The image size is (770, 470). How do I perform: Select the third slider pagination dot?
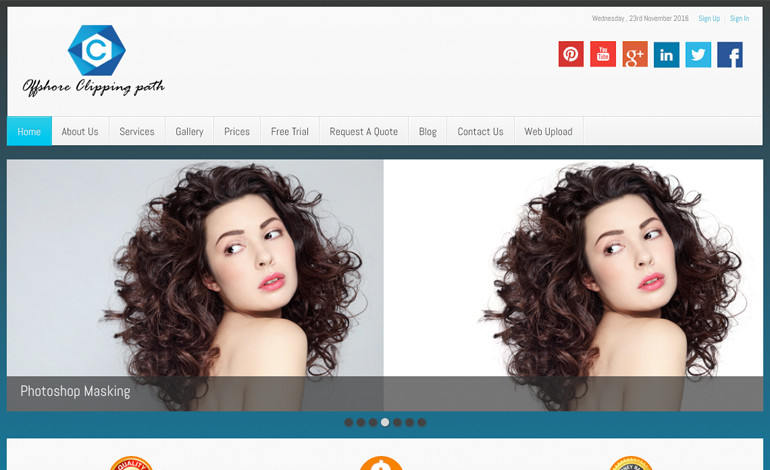coord(373,422)
